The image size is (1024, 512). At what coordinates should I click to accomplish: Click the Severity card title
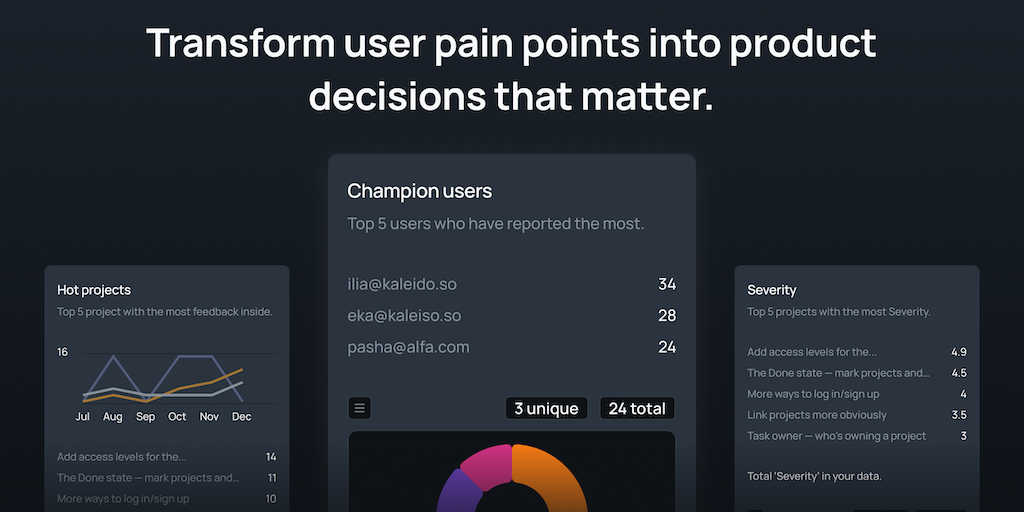[x=772, y=290]
